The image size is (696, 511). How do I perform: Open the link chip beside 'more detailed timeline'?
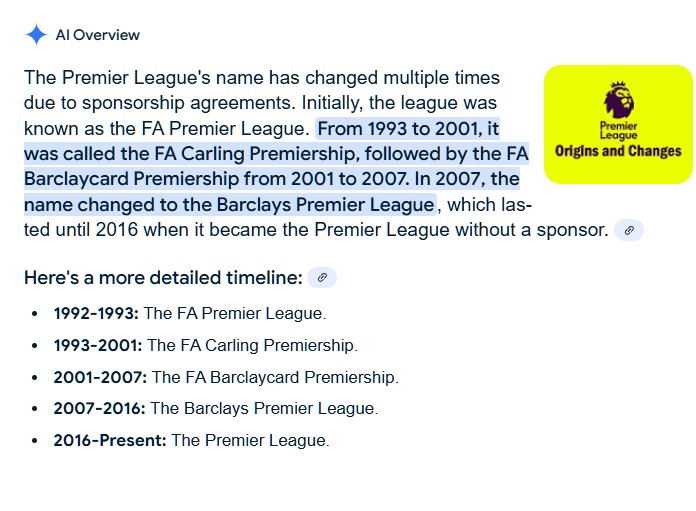[x=322, y=277]
